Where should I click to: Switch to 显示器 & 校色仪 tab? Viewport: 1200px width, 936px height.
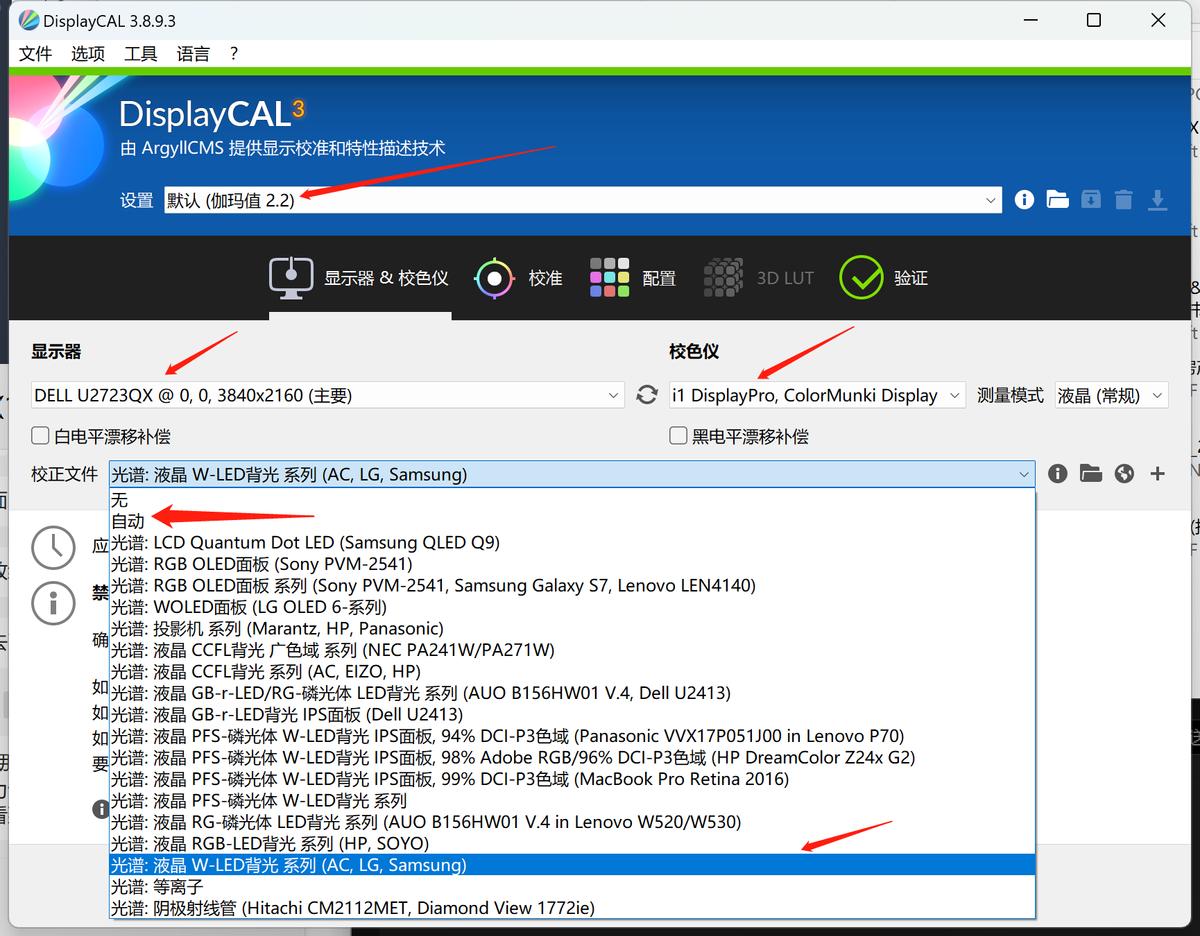tap(359, 278)
